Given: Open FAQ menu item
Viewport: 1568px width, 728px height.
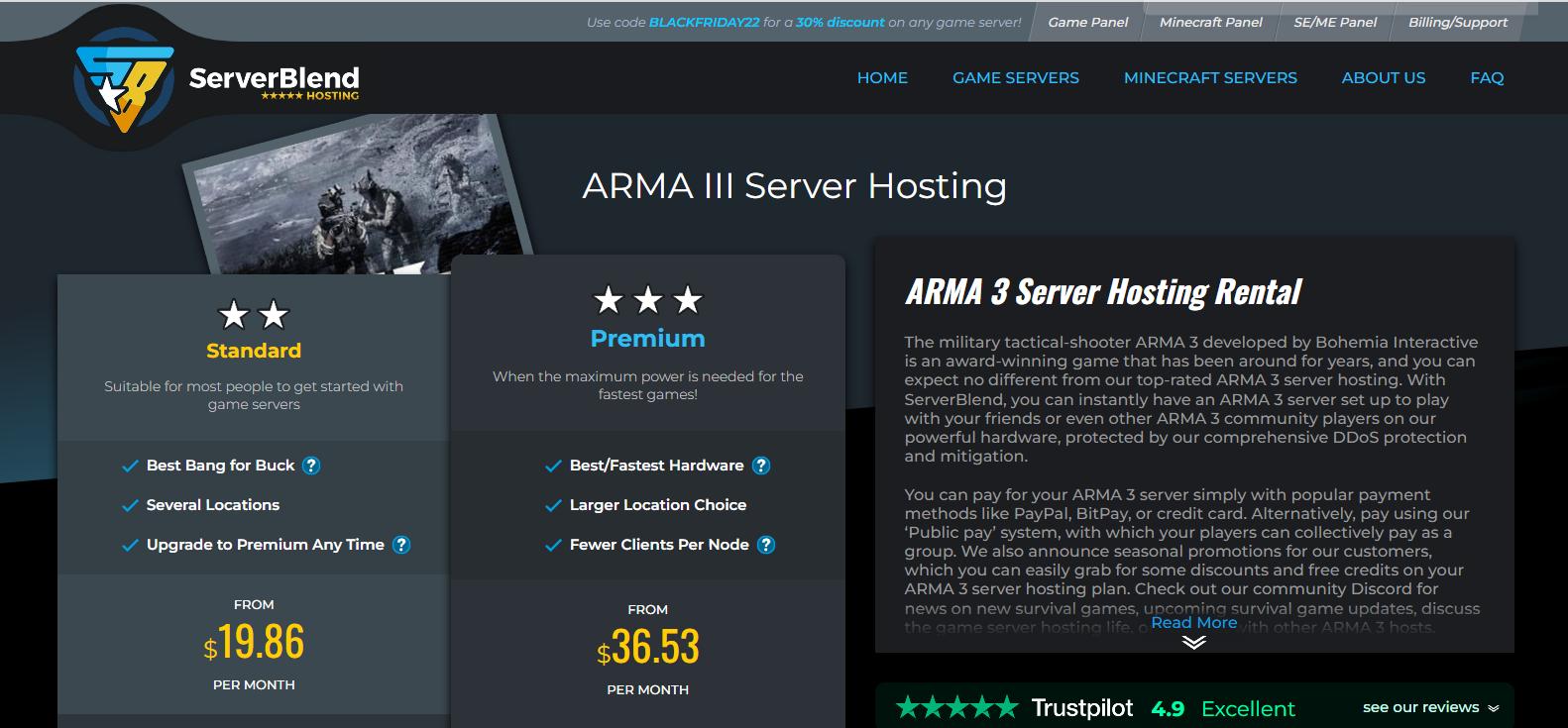Looking at the screenshot, I should point(1487,77).
